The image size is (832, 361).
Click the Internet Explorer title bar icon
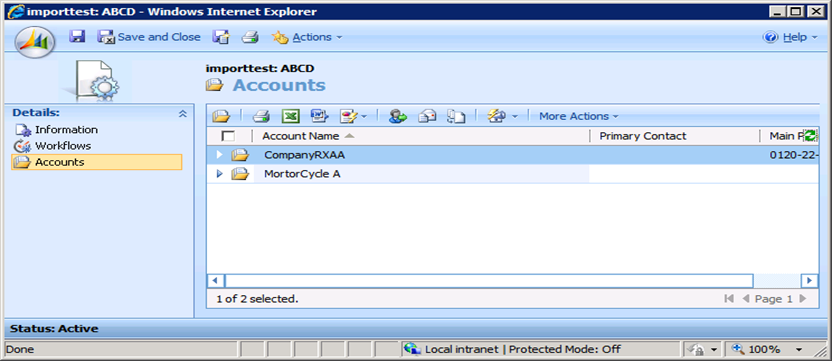coord(16,12)
